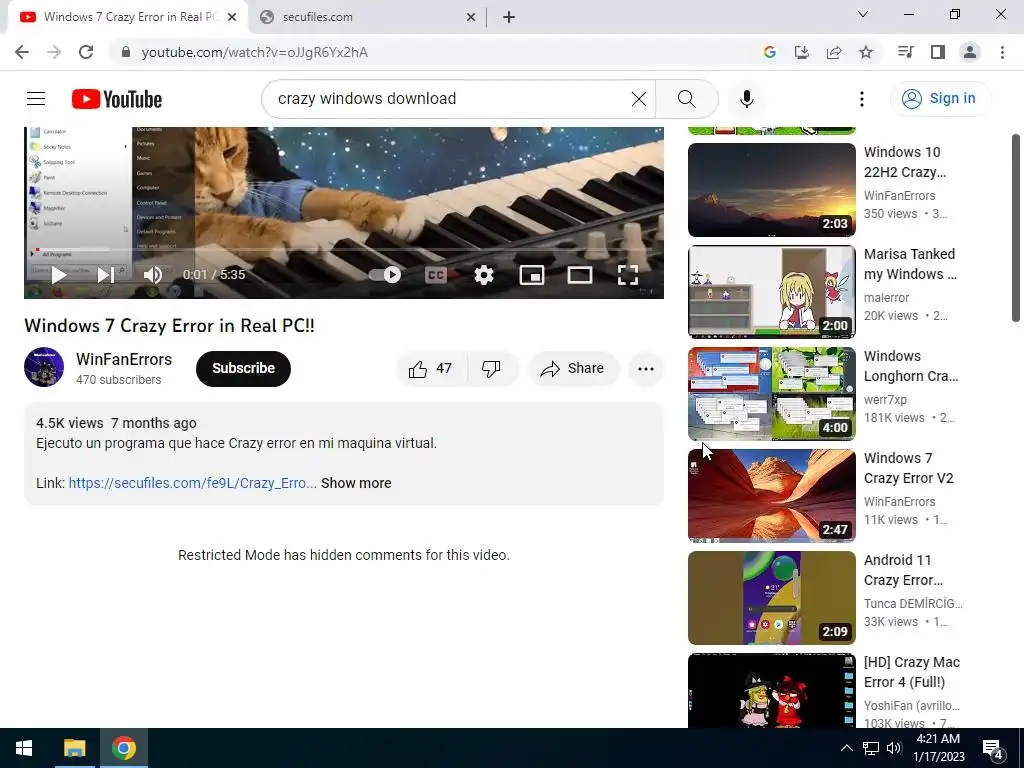This screenshot has height=768, width=1024.
Task: Start voice search with microphone
Action: [747, 99]
